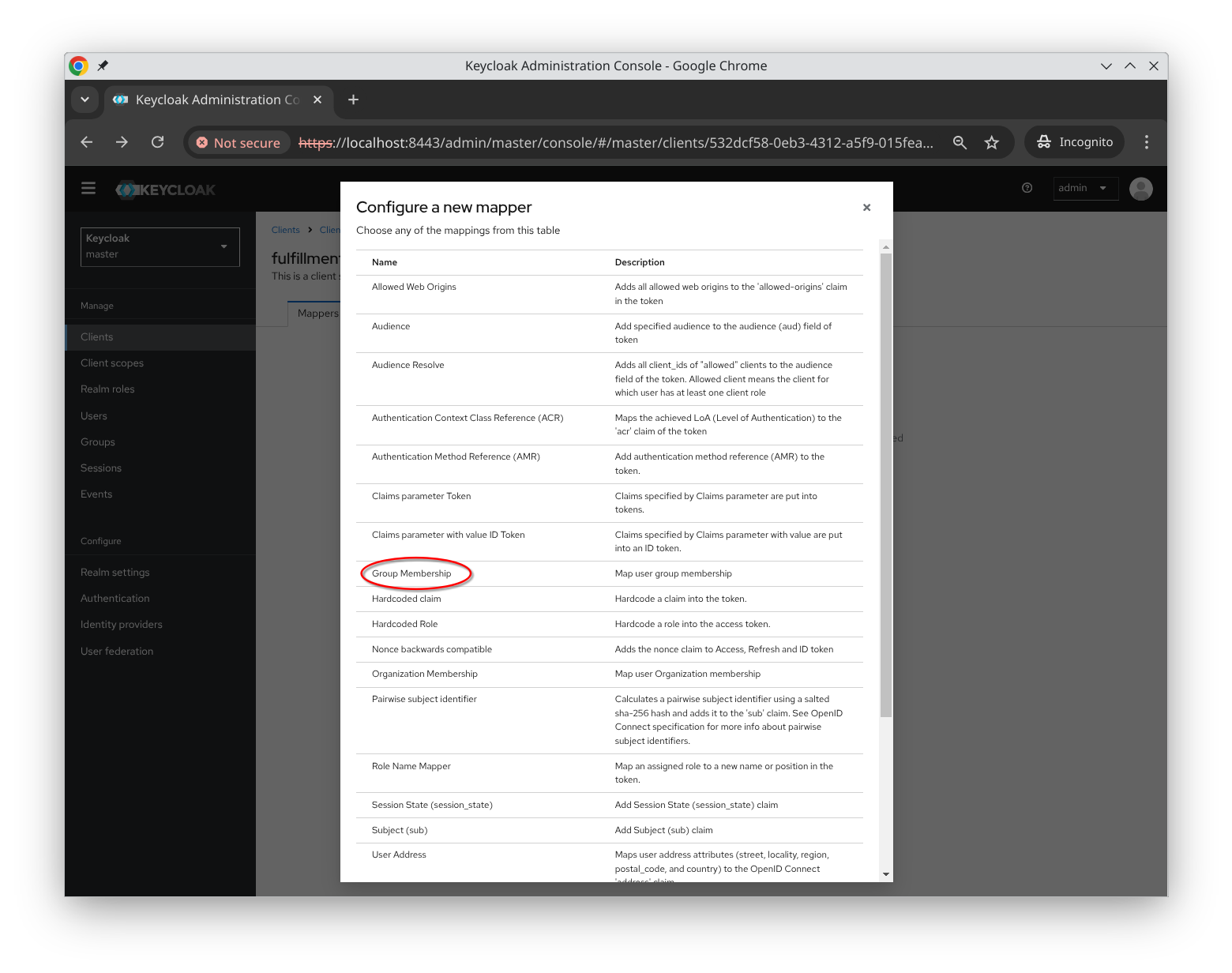Click the dialog scrollbar down arrow
Screen dimensions: 1232x973
885,874
